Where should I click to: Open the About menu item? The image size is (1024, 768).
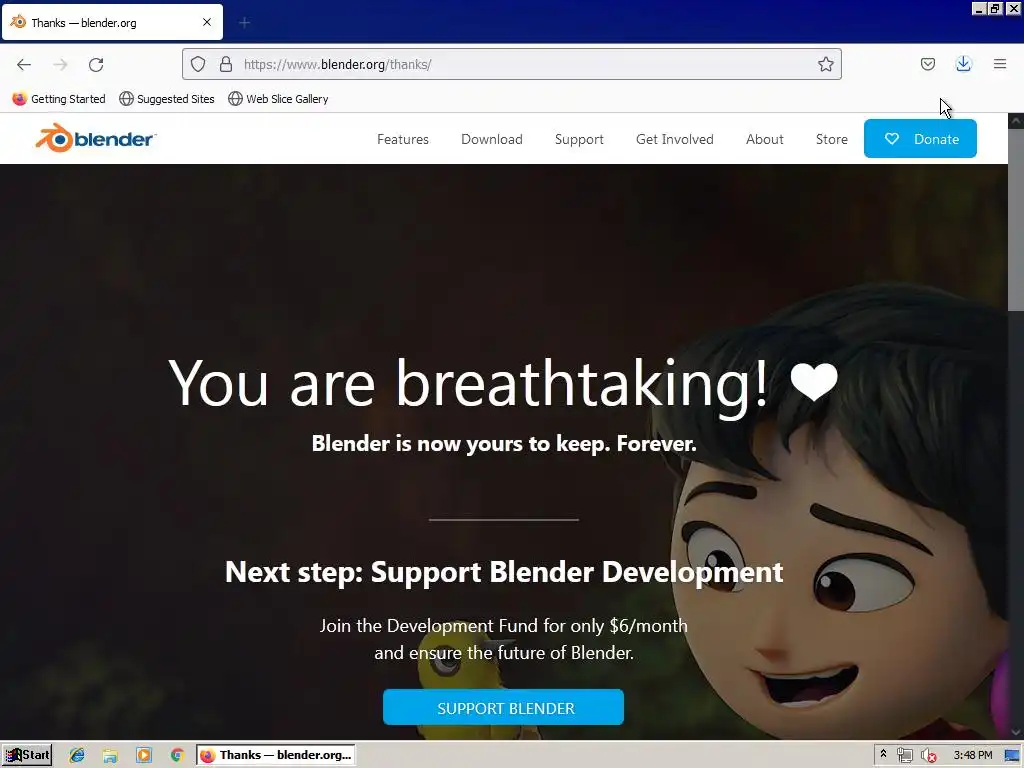764,139
